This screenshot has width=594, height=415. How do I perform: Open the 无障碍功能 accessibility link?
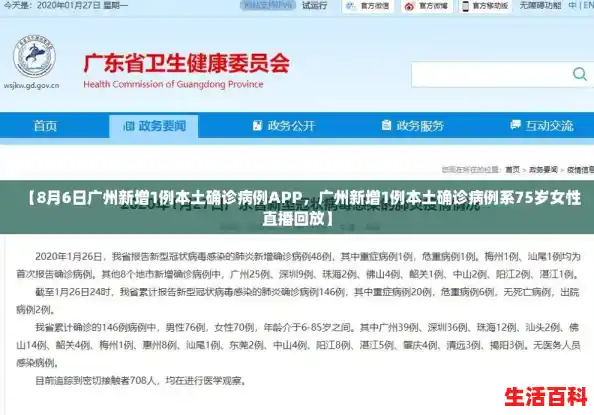click(x=540, y=6)
